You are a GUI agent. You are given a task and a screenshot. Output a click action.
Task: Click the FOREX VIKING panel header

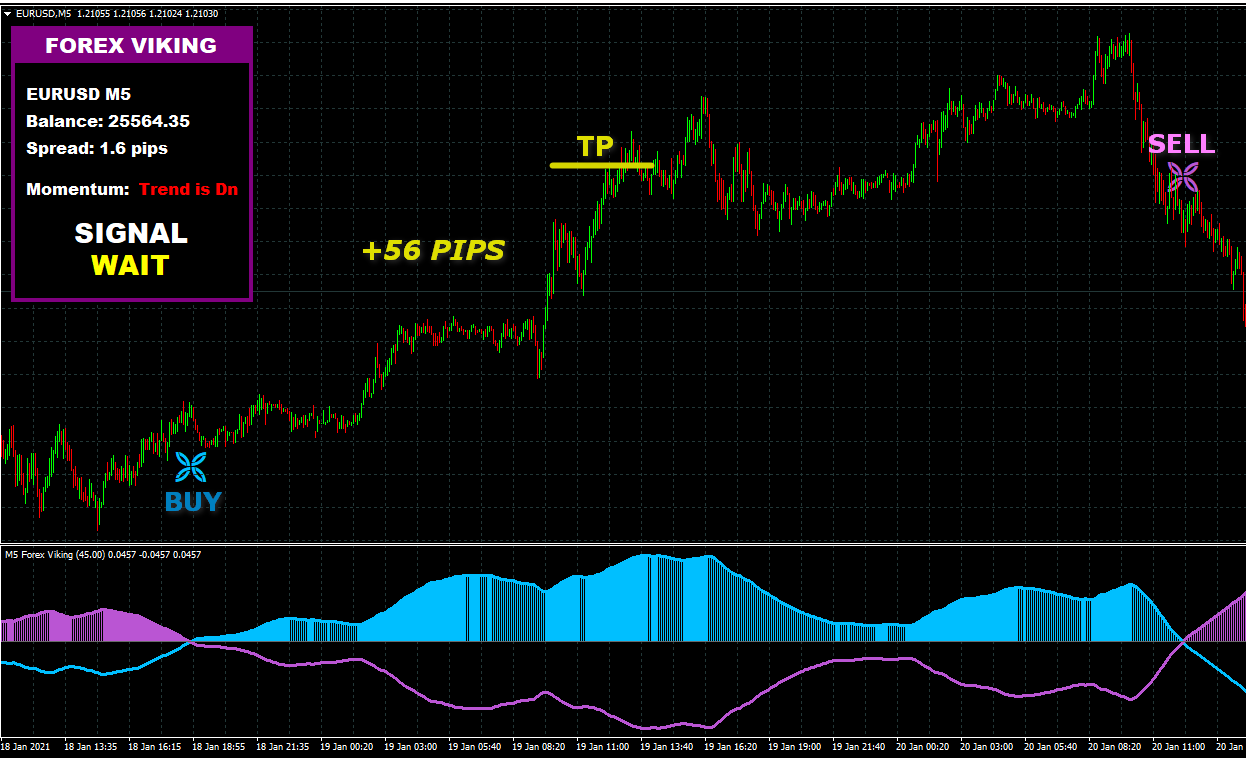131,46
